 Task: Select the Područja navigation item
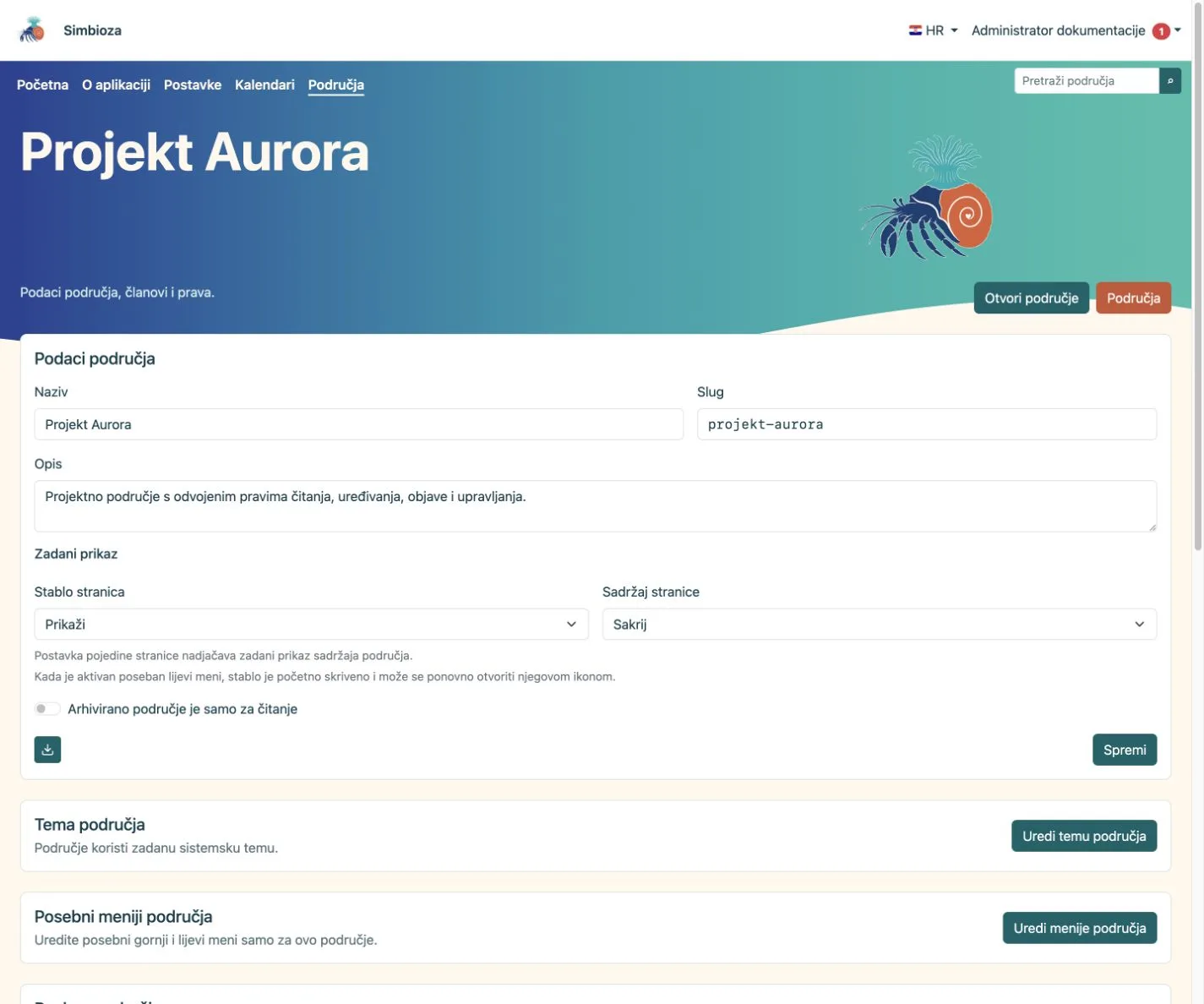click(x=336, y=85)
